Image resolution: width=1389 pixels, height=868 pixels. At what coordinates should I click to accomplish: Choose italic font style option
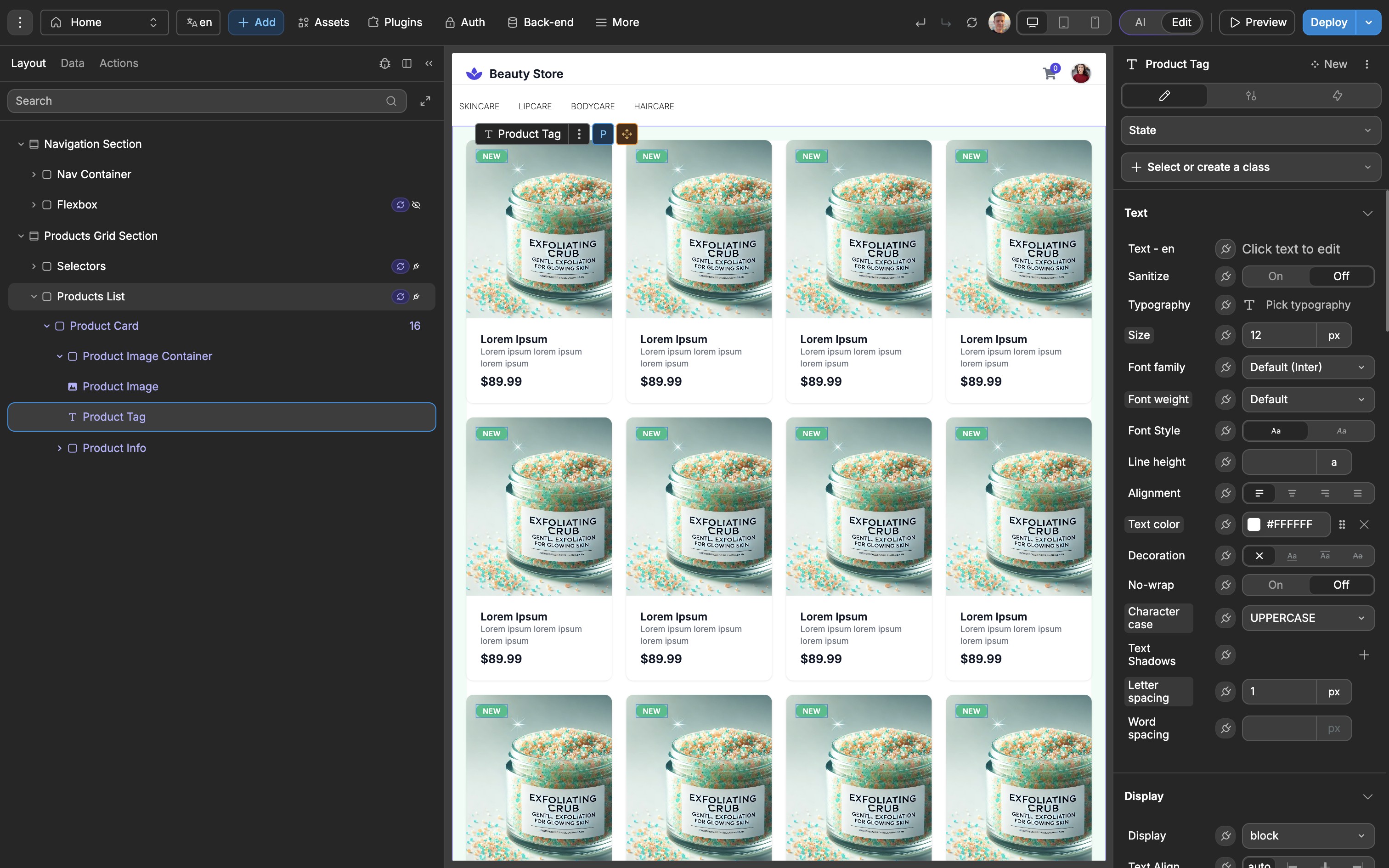[x=1341, y=431]
